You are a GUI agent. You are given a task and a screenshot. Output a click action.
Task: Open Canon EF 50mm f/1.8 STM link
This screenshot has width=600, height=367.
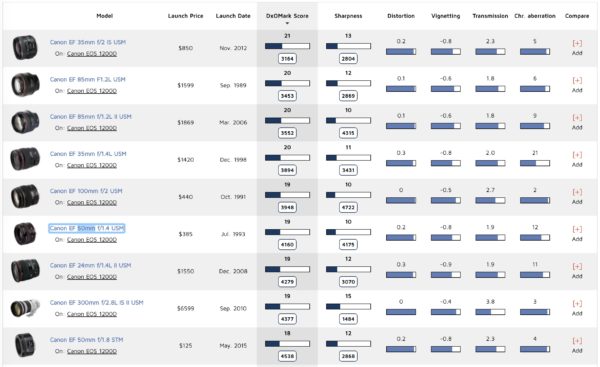pos(86,339)
